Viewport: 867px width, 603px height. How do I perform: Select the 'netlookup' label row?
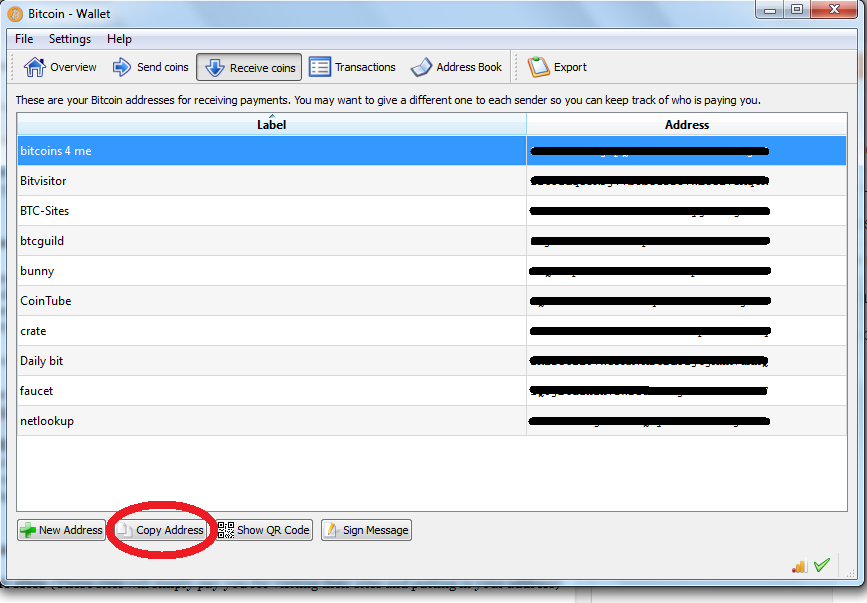click(x=271, y=421)
